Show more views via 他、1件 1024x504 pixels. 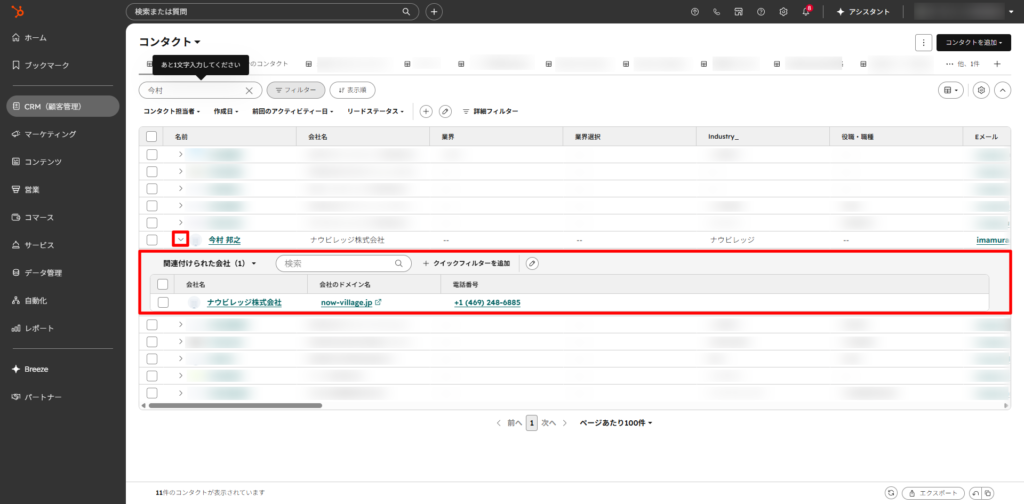click(x=963, y=64)
